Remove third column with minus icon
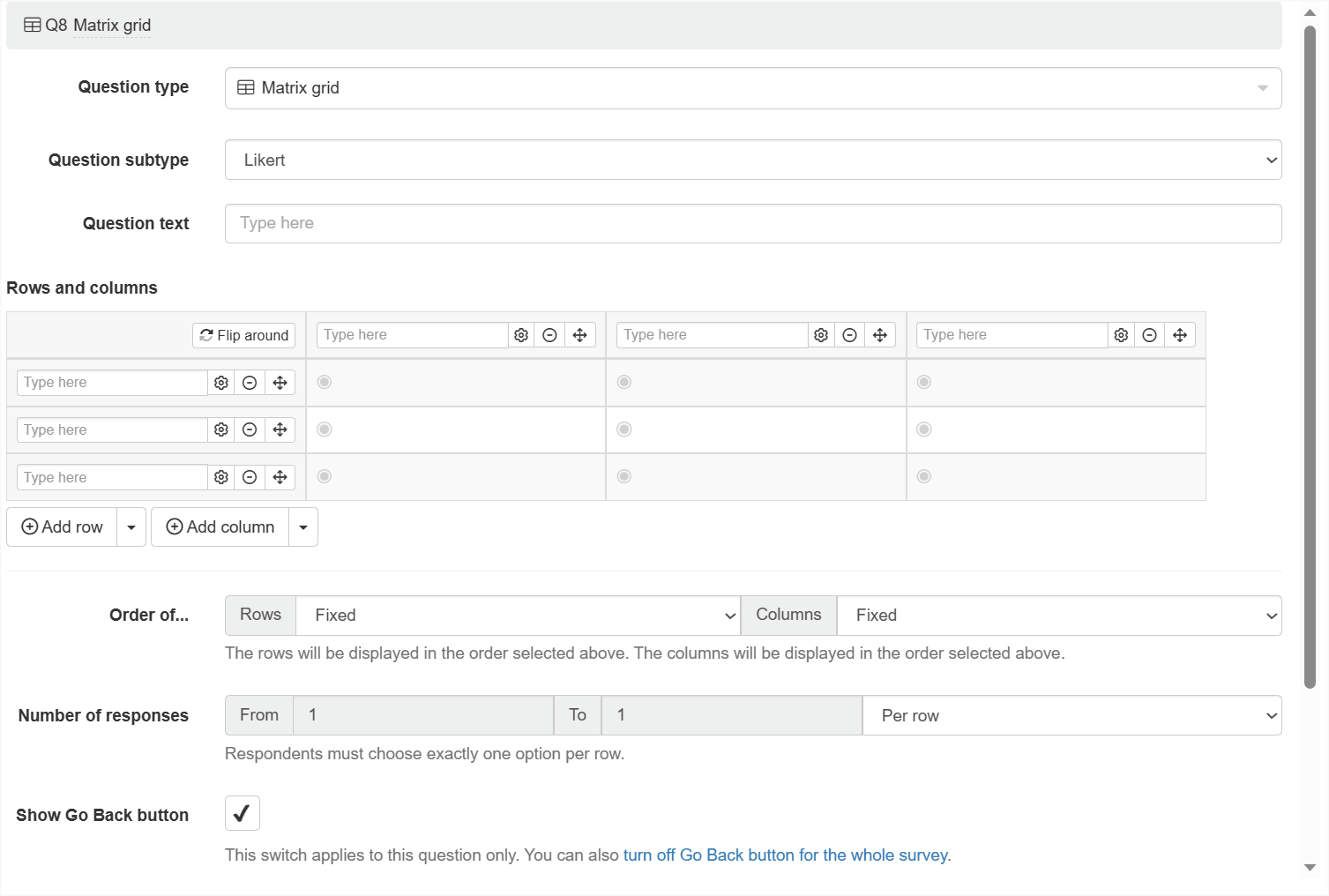The height and width of the screenshot is (896, 1329). tap(1149, 335)
